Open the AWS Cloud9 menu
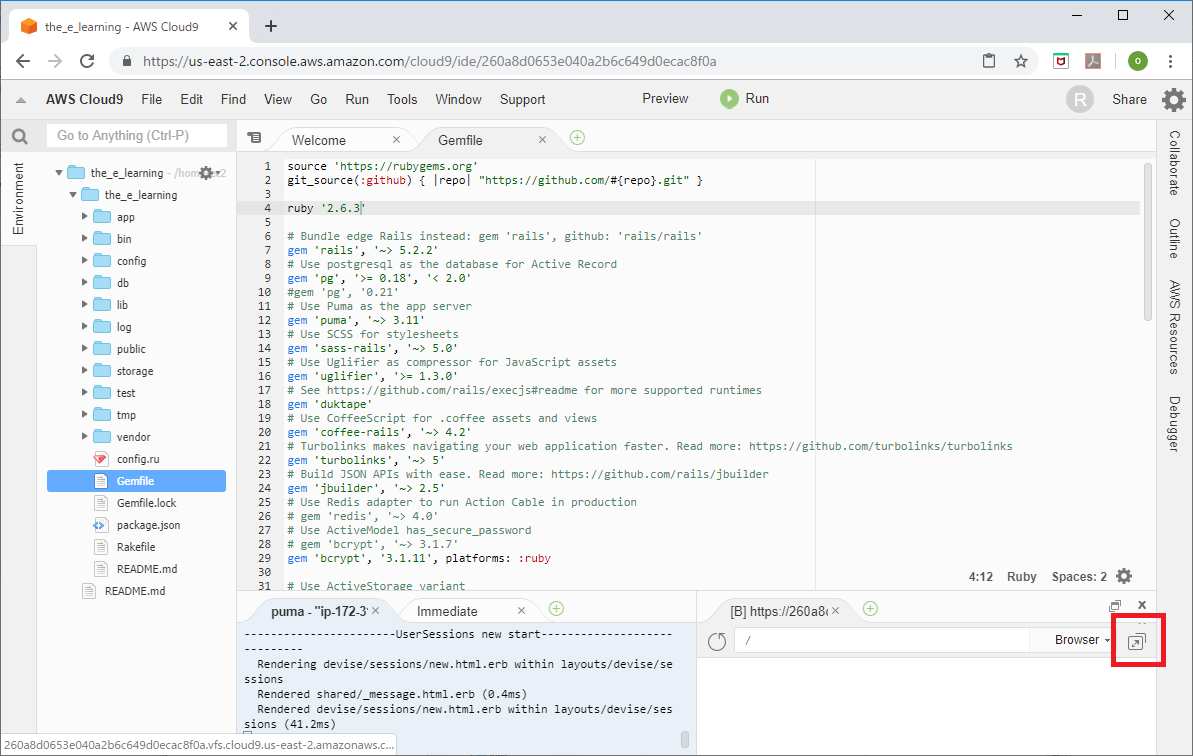Image resolution: width=1193 pixels, height=756 pixels. tap(84, 100)
